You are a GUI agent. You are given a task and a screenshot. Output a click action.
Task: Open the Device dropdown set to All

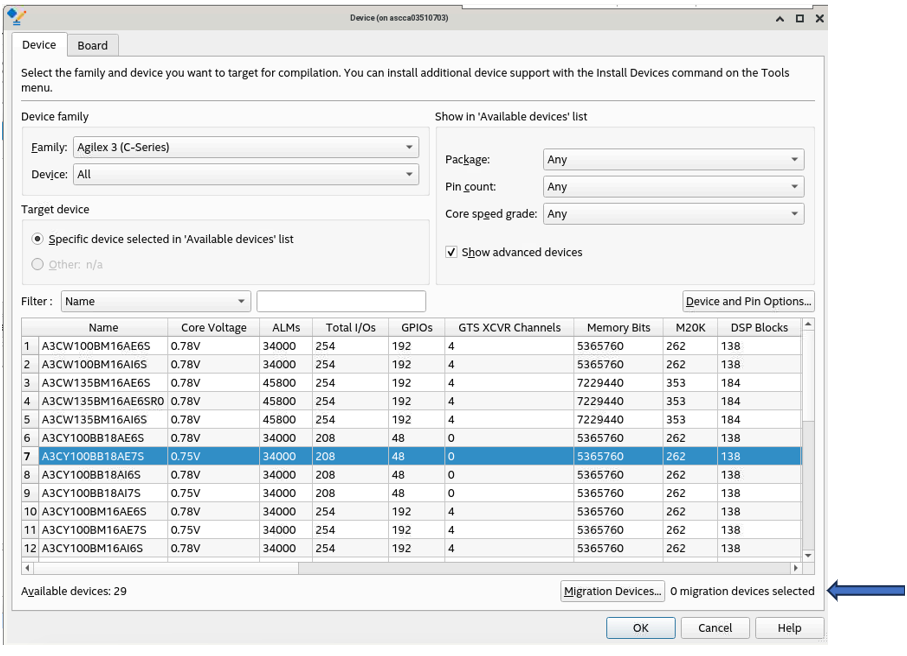(246, 174)
